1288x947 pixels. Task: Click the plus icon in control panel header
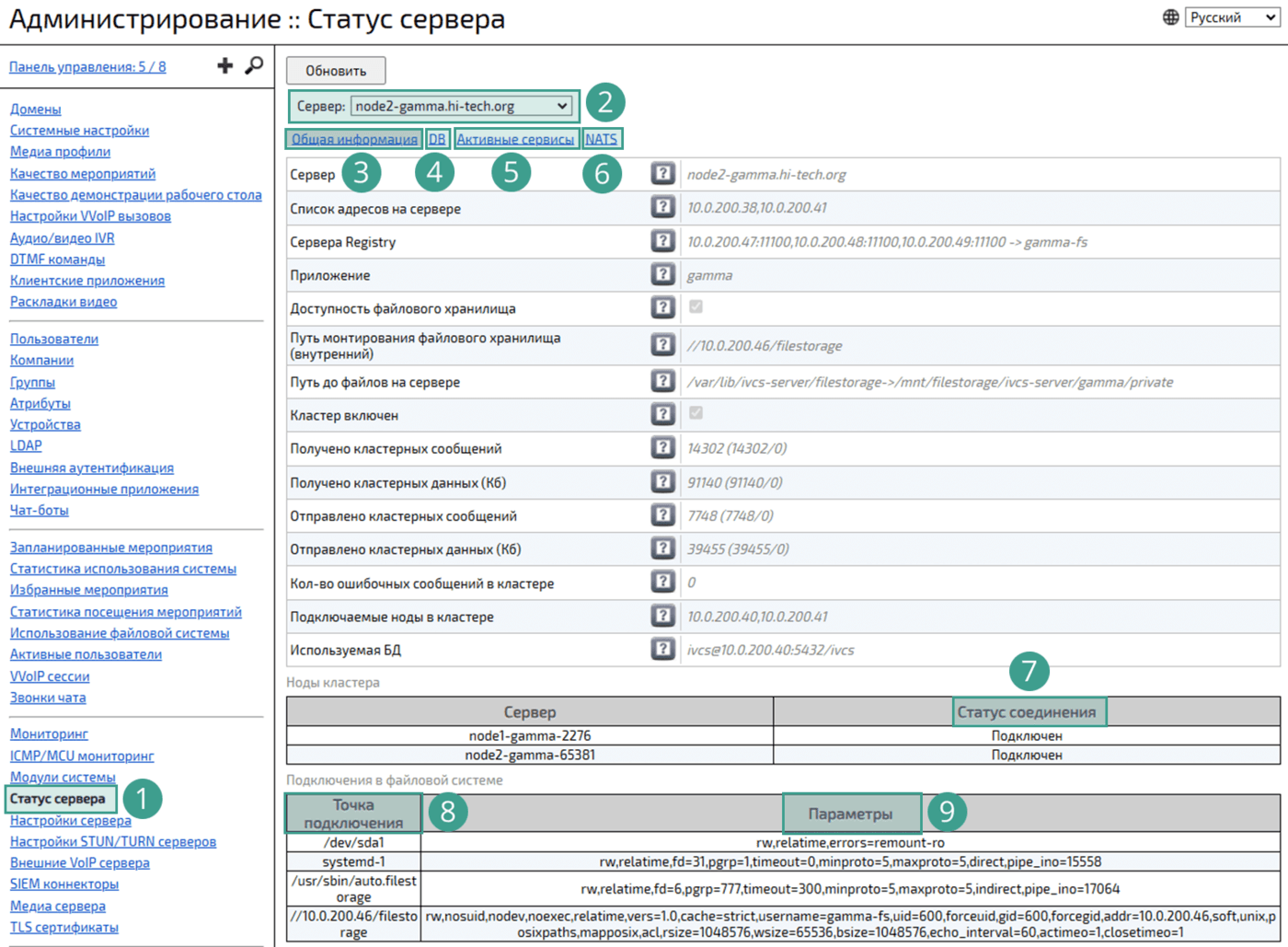224,65
